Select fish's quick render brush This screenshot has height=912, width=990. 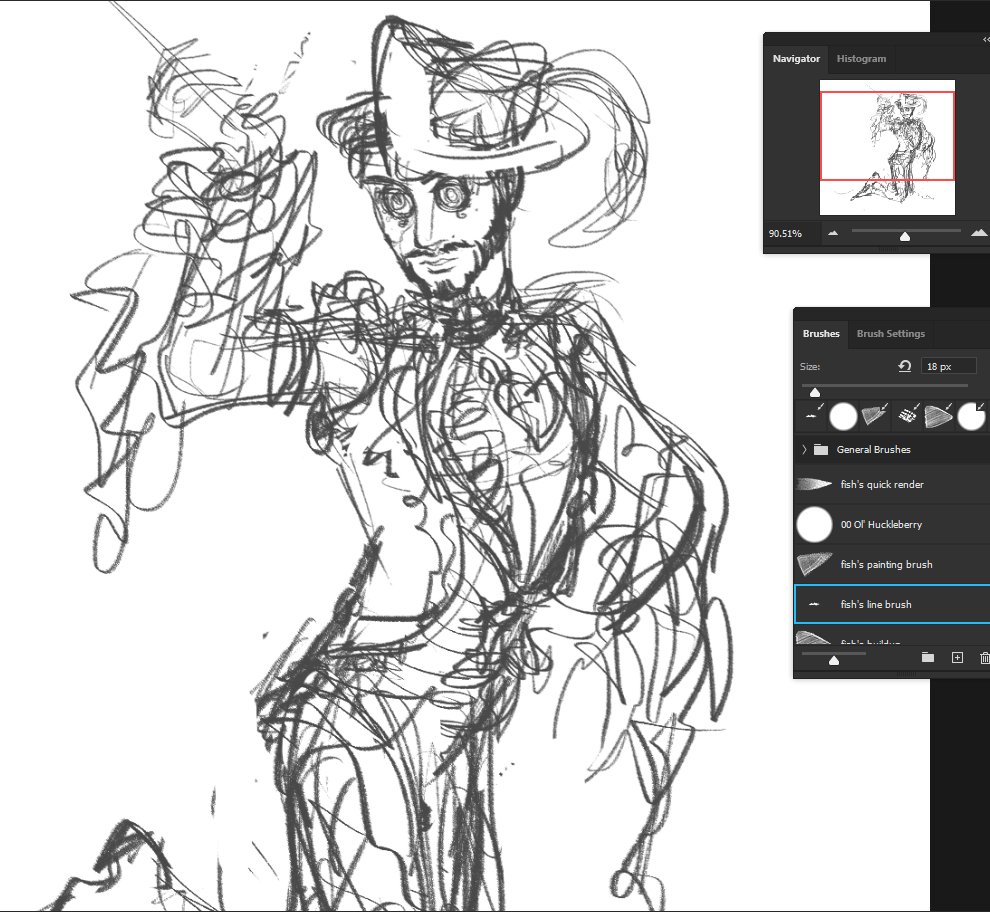pyautogui.click(x=892, y=484)
